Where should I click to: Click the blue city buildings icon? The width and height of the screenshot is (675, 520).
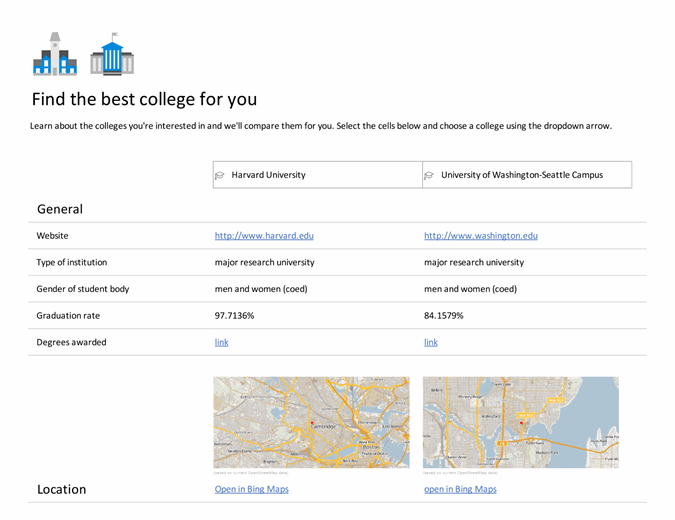point(54,55)
